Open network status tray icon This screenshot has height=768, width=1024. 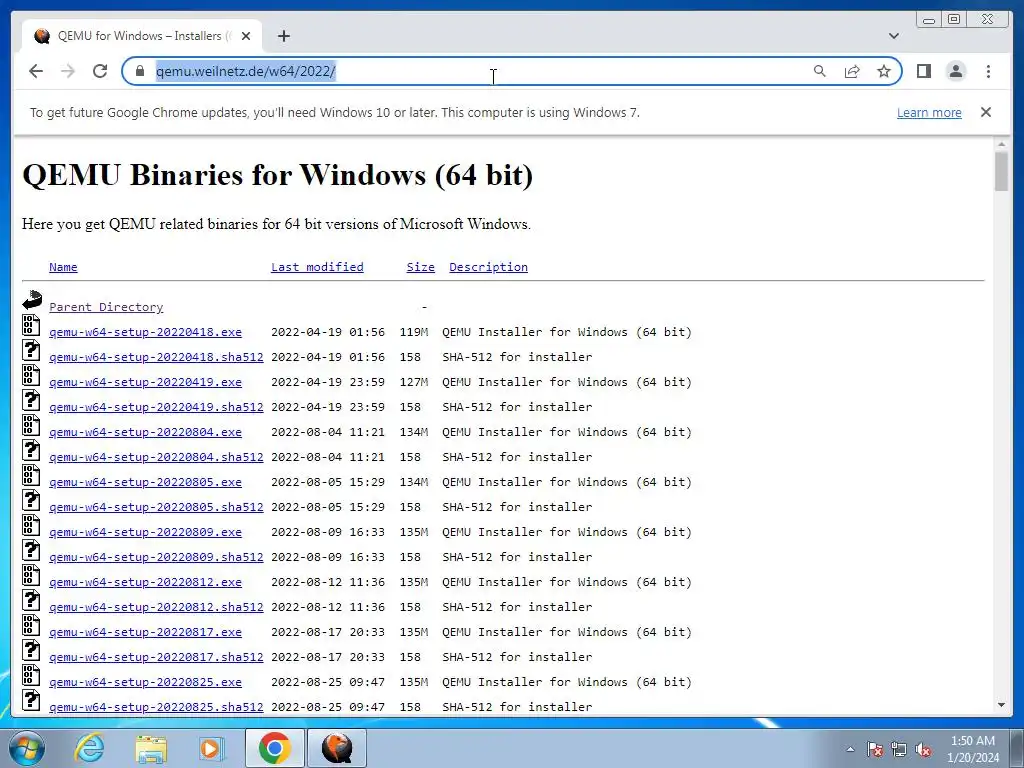click(x=899, y=749)
